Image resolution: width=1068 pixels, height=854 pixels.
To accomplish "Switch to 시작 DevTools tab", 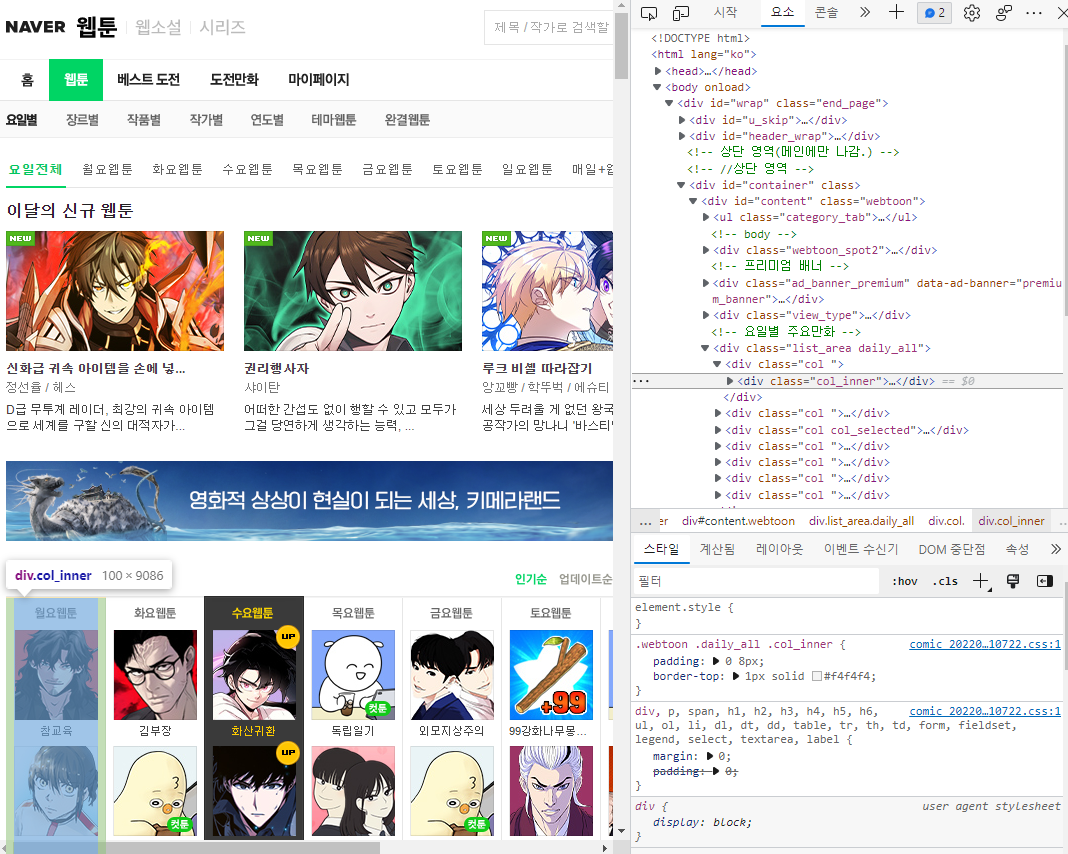I will (x=725, y=12).
